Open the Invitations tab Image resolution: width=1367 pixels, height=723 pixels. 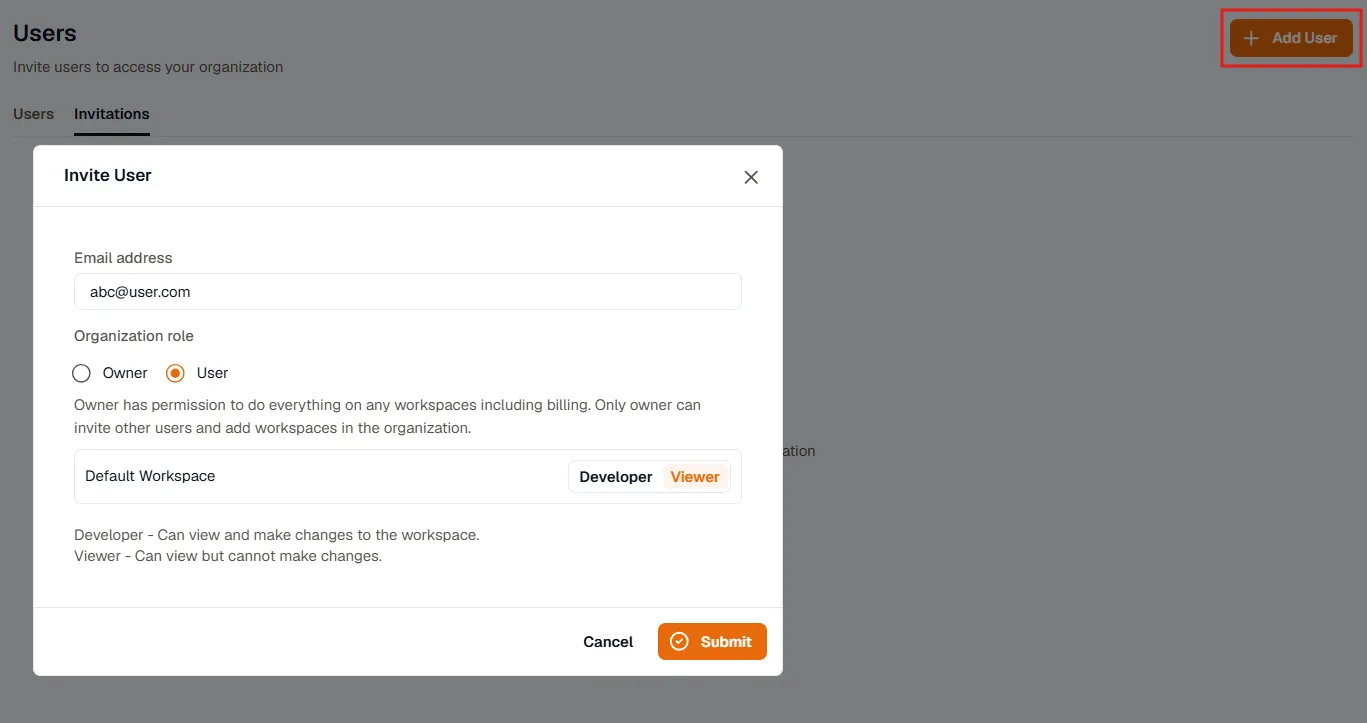click(x=112, y=114)
